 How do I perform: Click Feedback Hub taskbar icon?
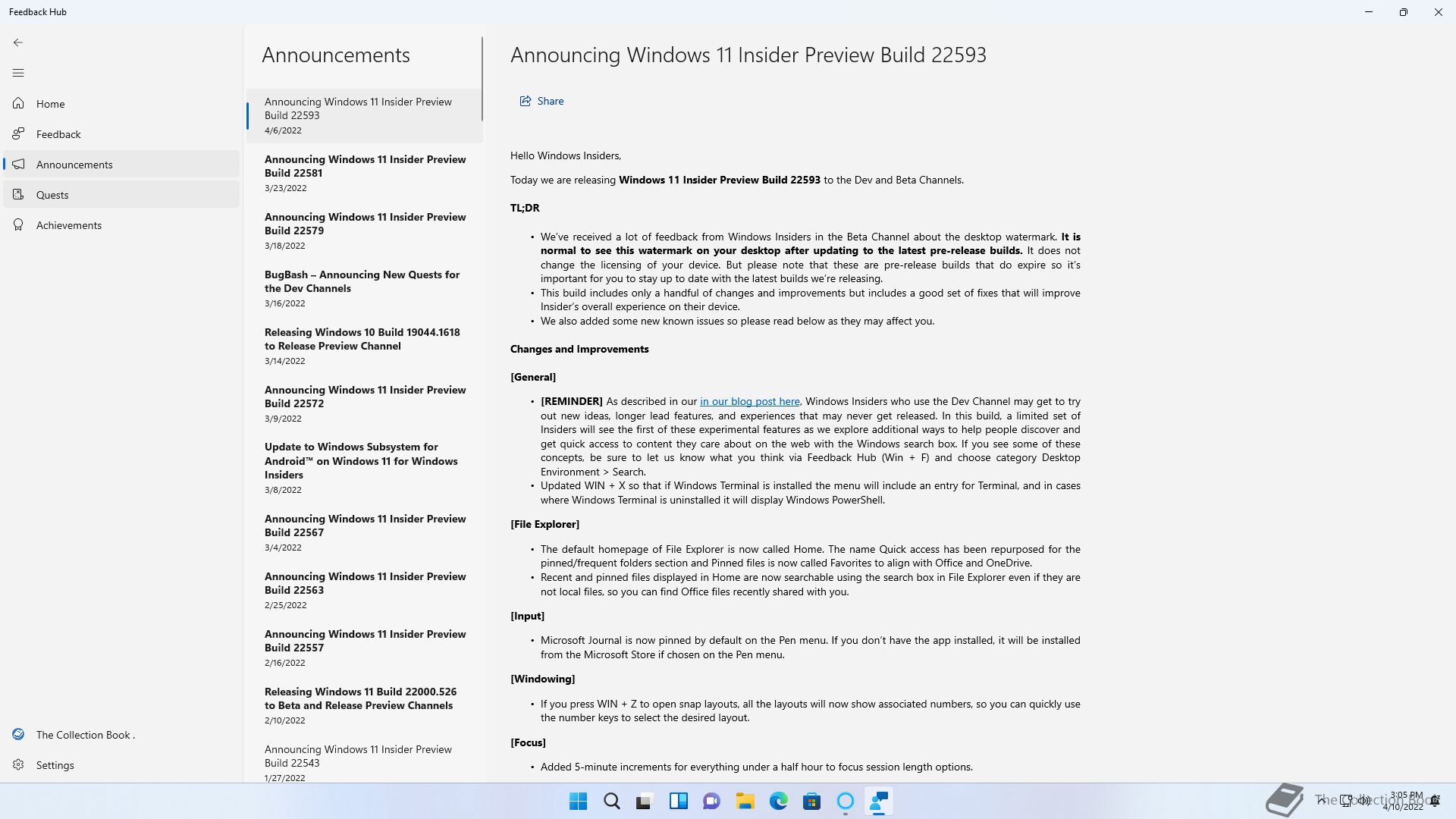(x=878, y=802)
